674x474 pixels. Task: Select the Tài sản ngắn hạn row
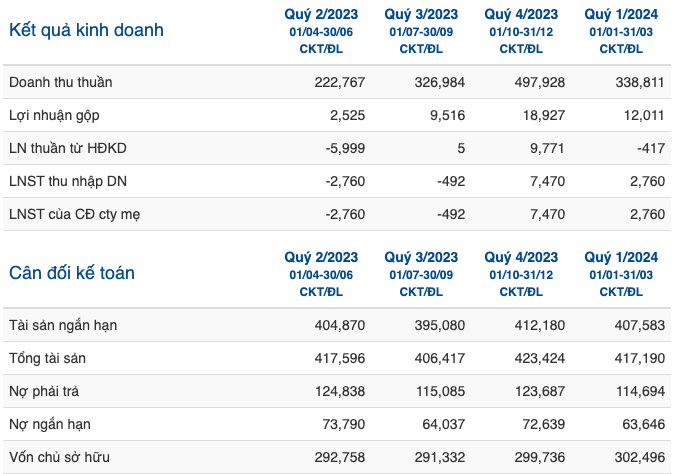[337, 325]
